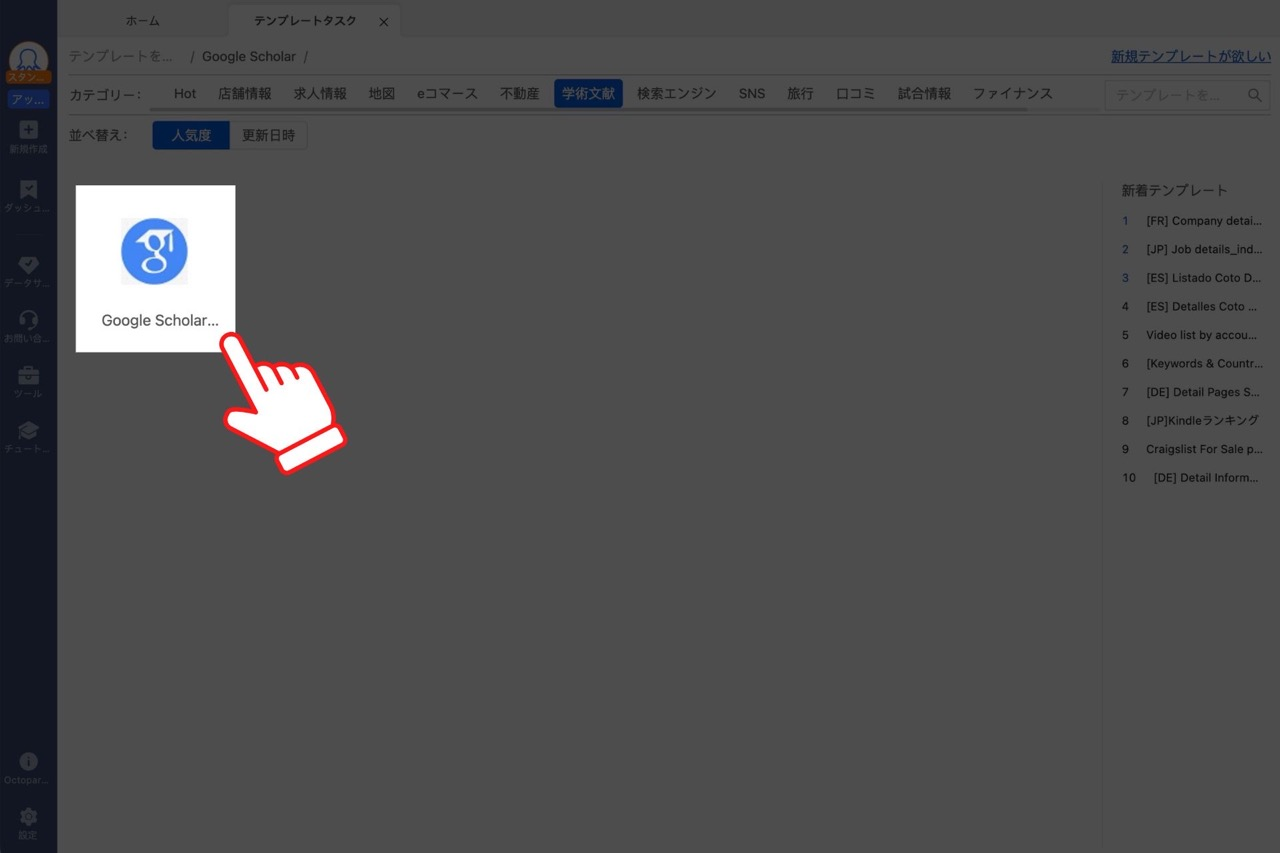This screenshot has width=1280, height=853.
Task: Click the template search magnifier icon
Action: (1255, 95)
